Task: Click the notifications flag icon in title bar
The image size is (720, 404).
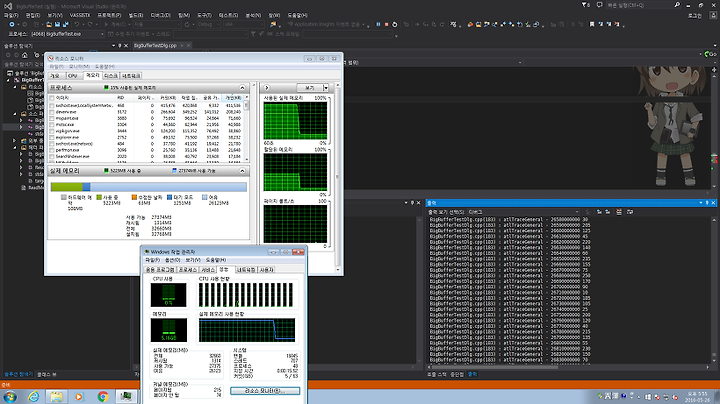Action: point(585,6)
